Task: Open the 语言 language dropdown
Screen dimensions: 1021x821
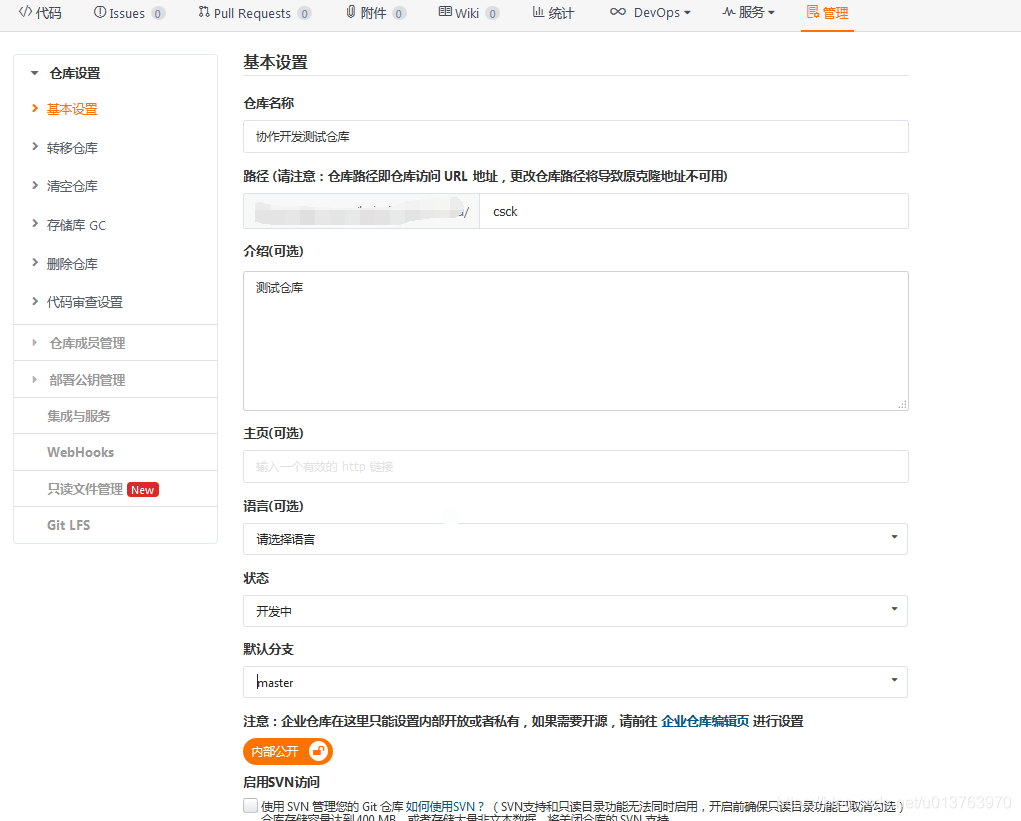Action: [x=575, y=539]
